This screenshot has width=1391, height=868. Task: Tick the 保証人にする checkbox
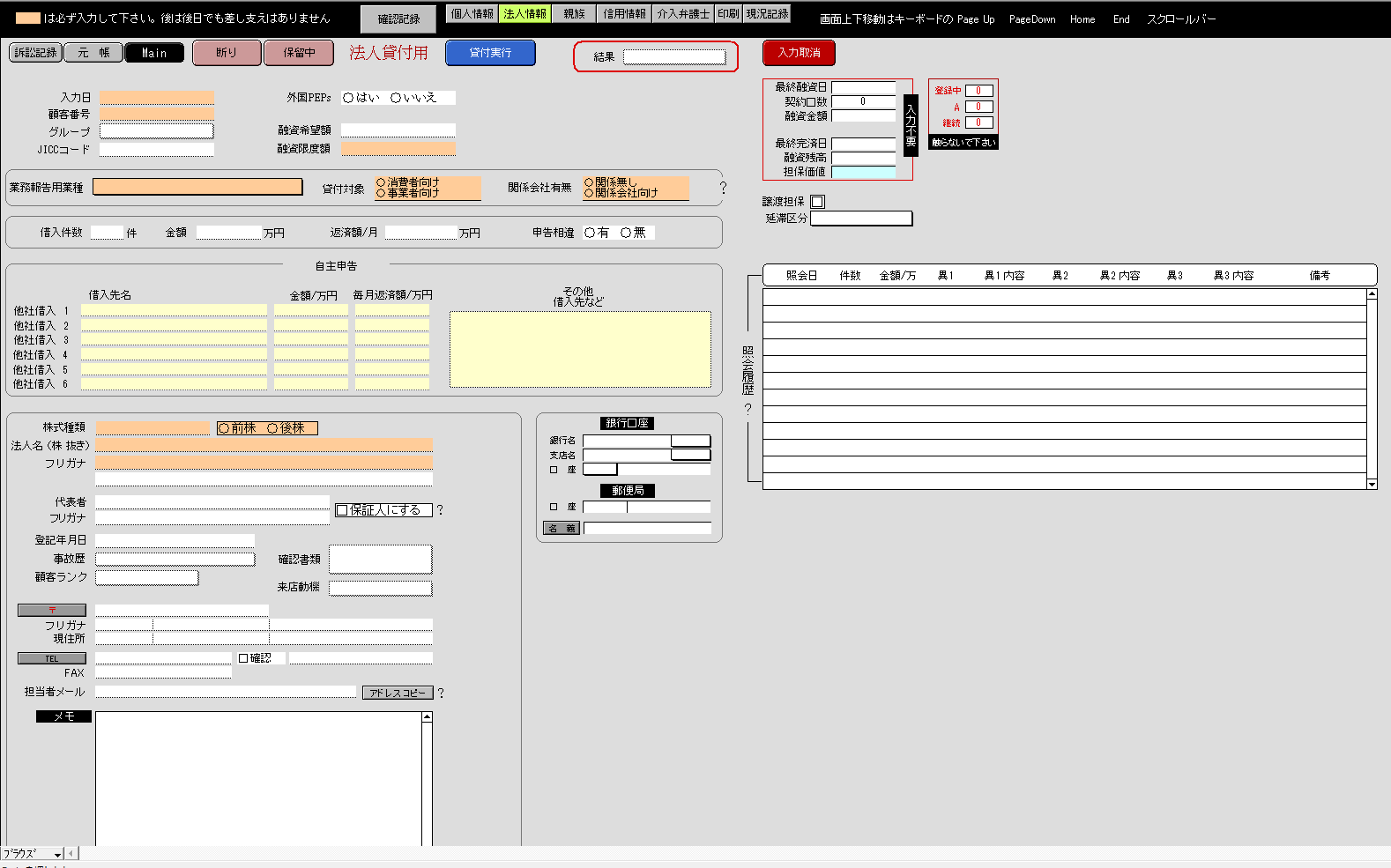pyautogui.click(x=342, y=510)
